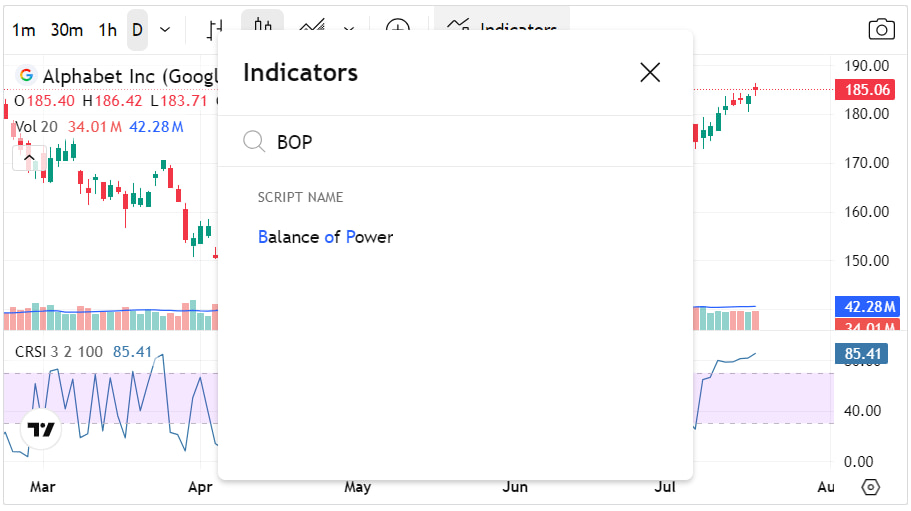Screen dimensions: 911x511
Task: Select the compare line chart icon
Action: pyautogui.click(x=313, y=28)
